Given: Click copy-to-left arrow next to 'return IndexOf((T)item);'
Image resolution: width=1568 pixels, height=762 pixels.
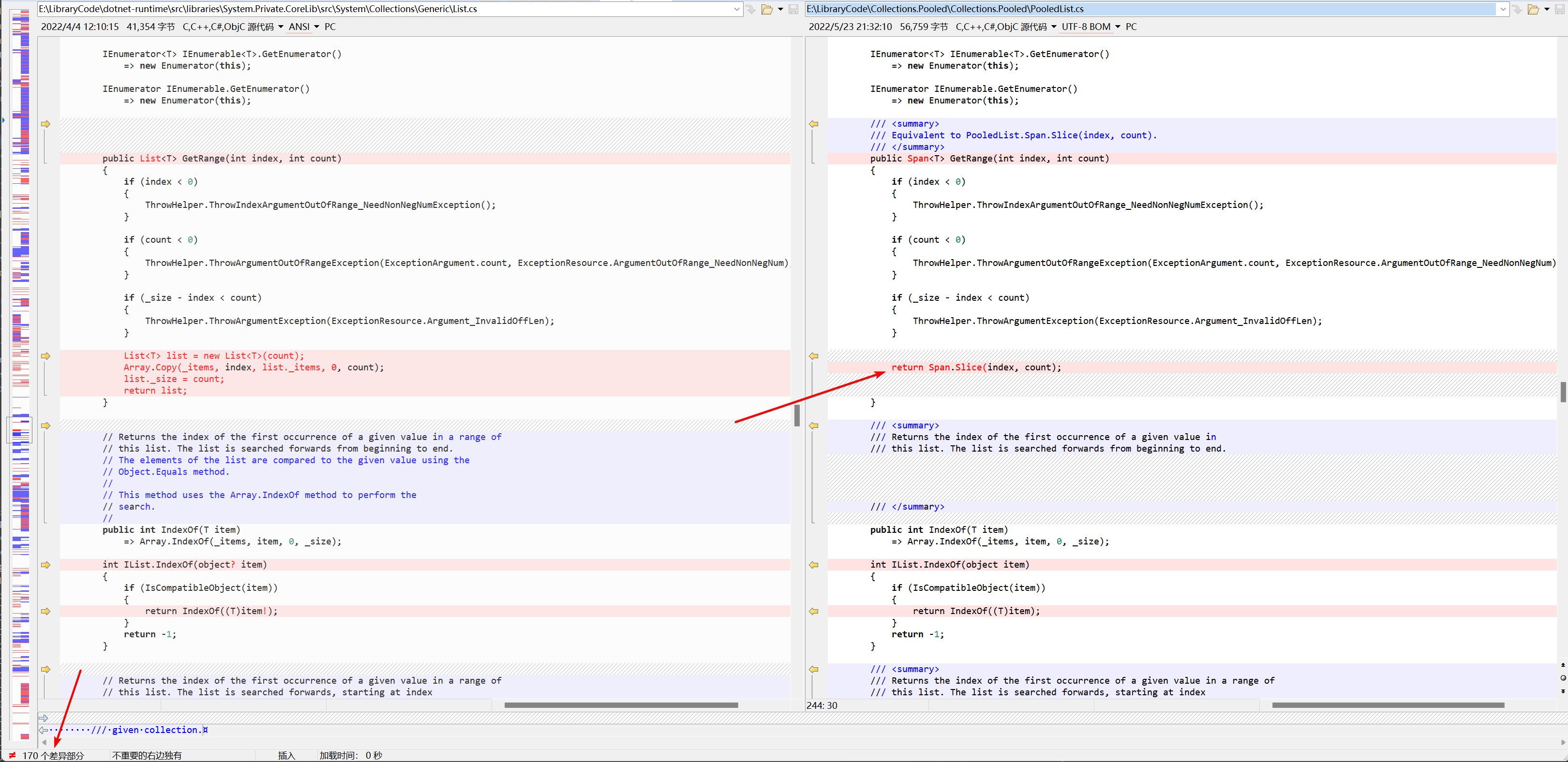Looking at the screenshot, I should (814, 612).
